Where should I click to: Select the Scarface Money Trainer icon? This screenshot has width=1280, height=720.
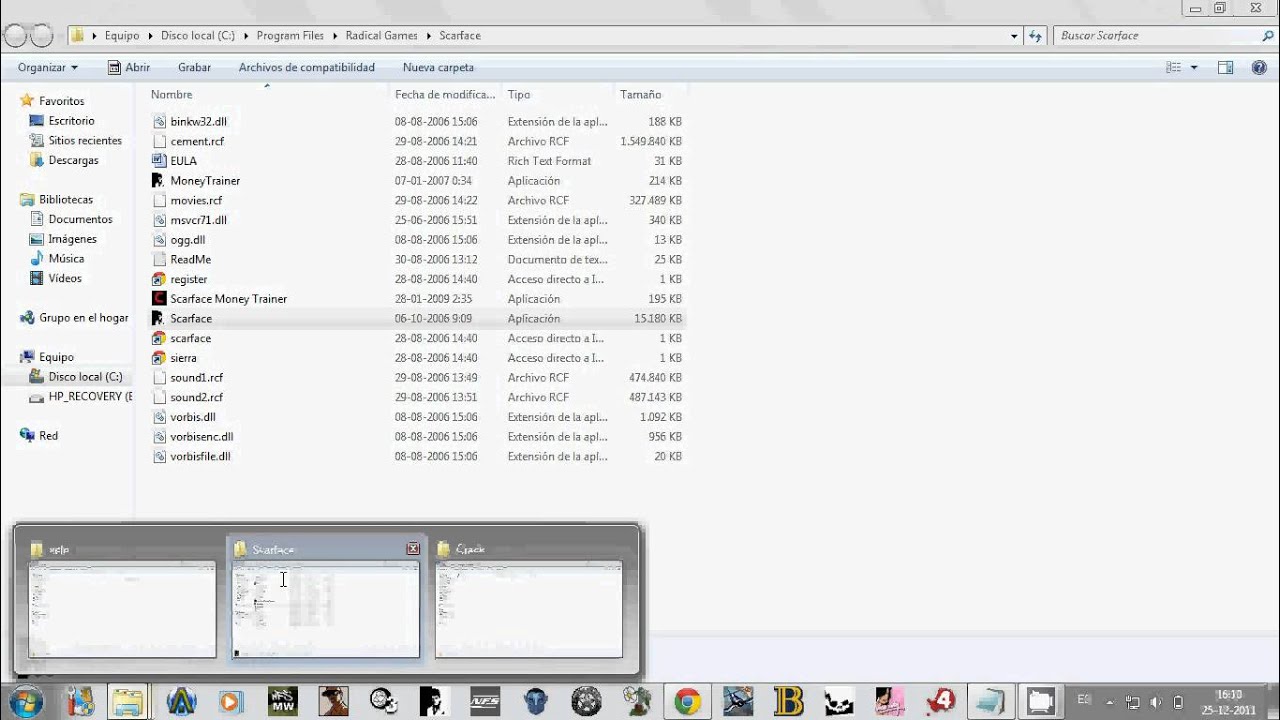pyautogui.click(x=158, y=298)
